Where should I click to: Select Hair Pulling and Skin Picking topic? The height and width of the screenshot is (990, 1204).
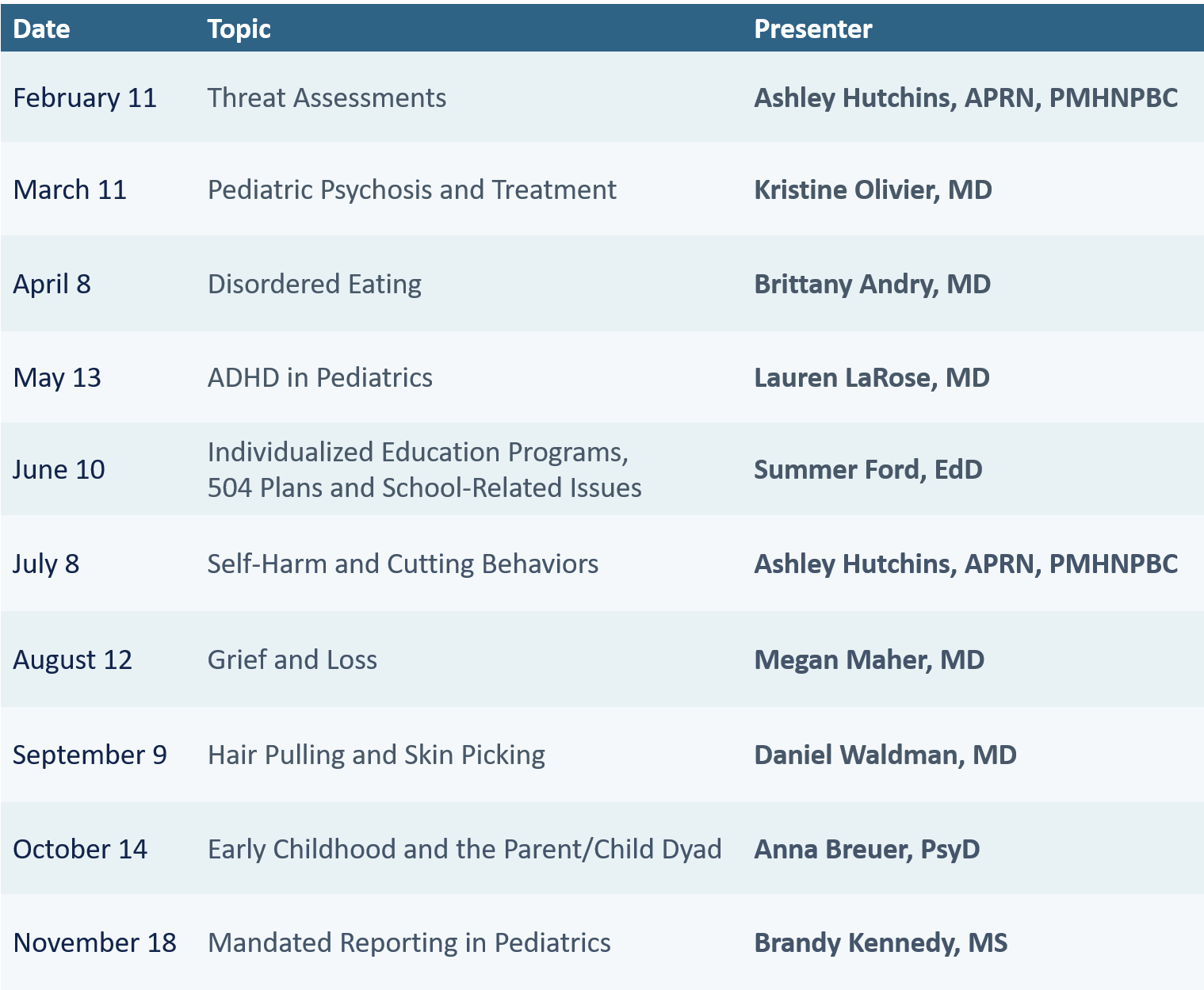click(376, 755)
